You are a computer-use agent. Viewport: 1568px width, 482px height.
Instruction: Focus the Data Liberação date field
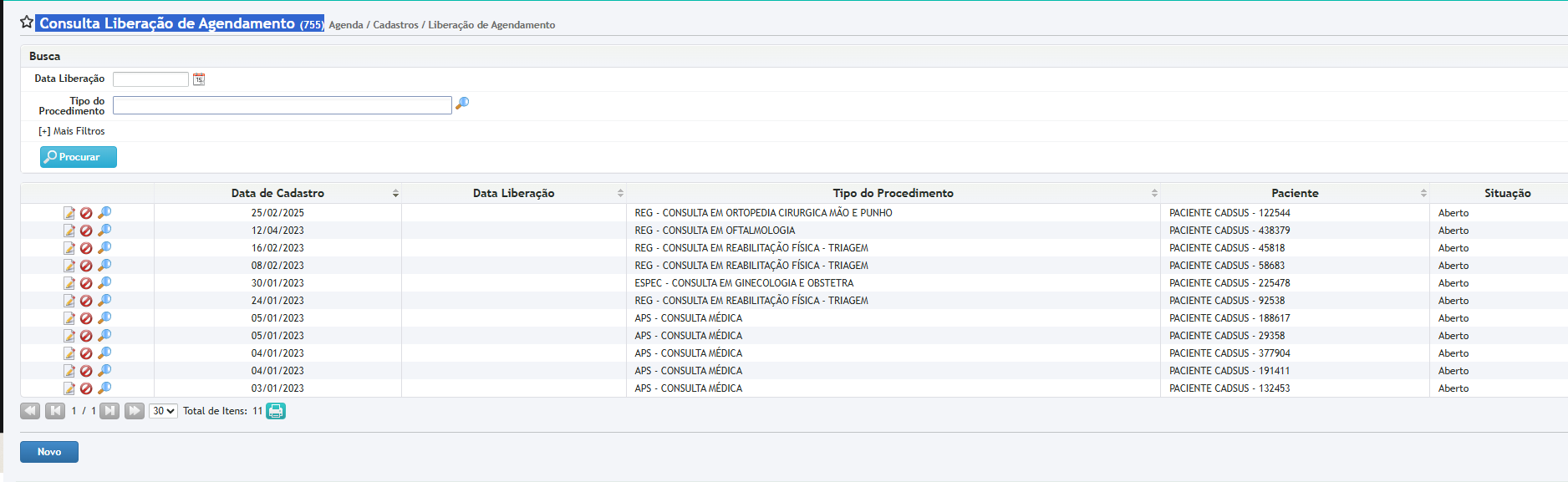[150, 79]
